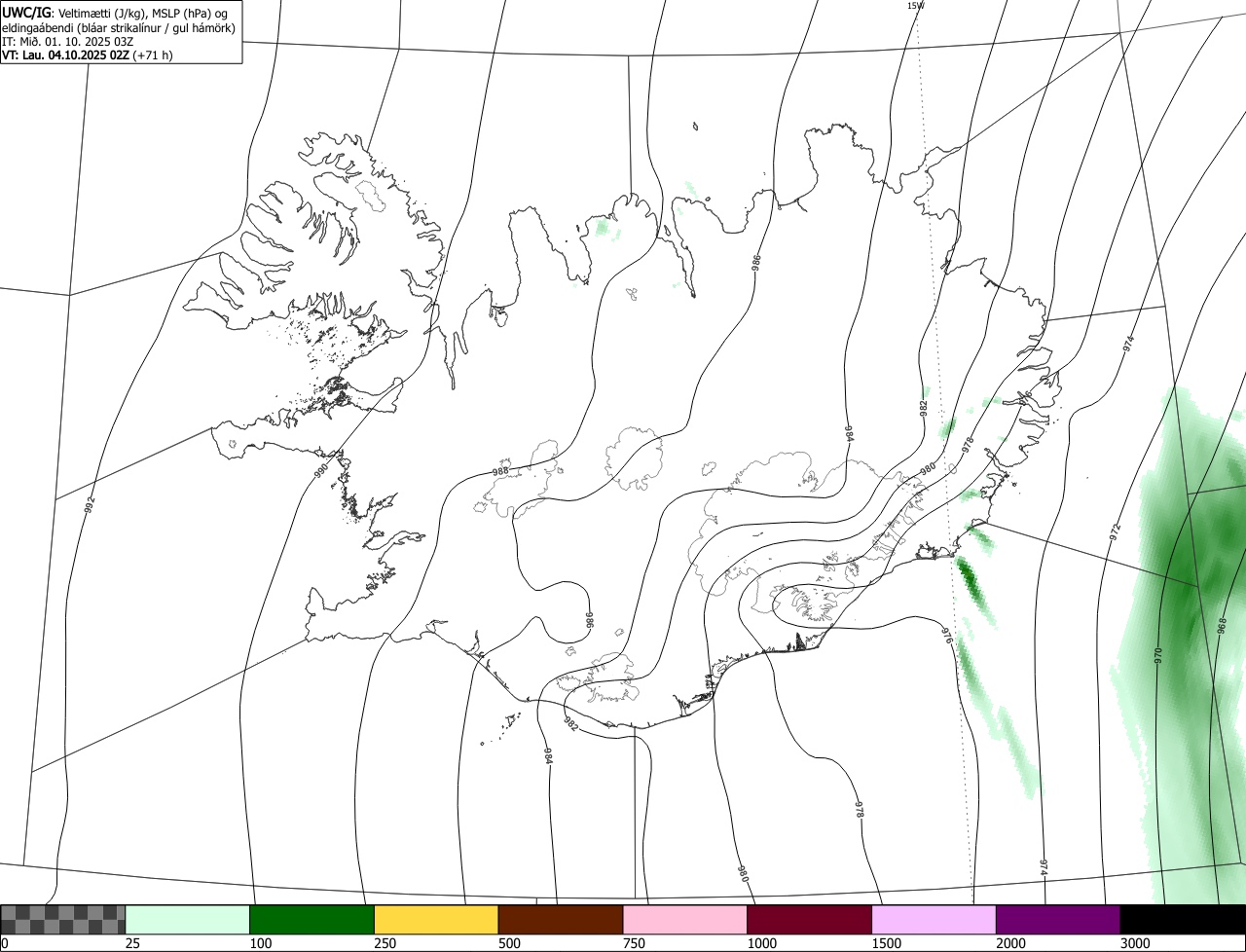Click the light green 25–100 legend swatch
This screenshot has height=952, width=1246.
(x=188, y=920)
